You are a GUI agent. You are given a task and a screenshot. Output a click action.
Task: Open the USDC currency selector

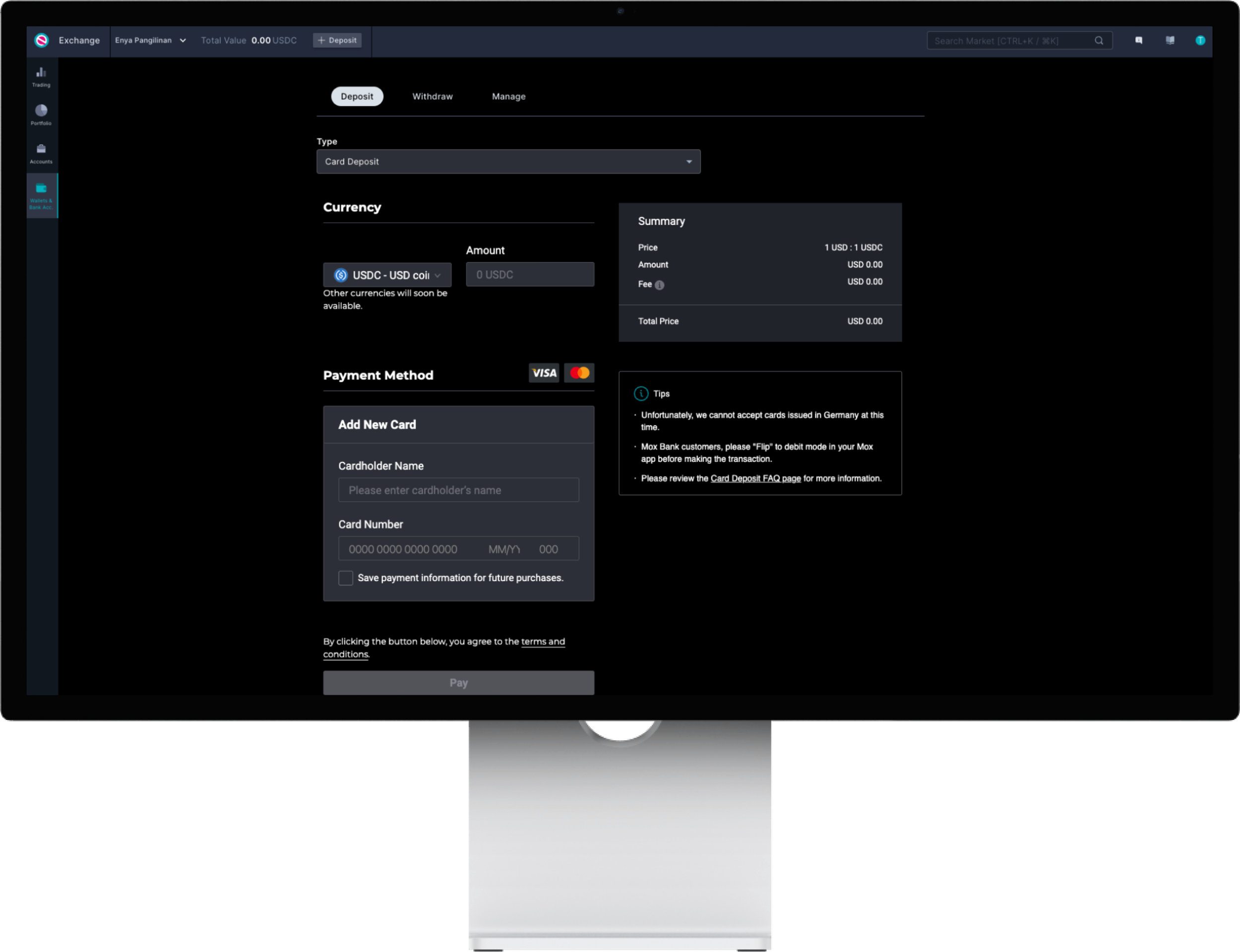pos(387,275)
